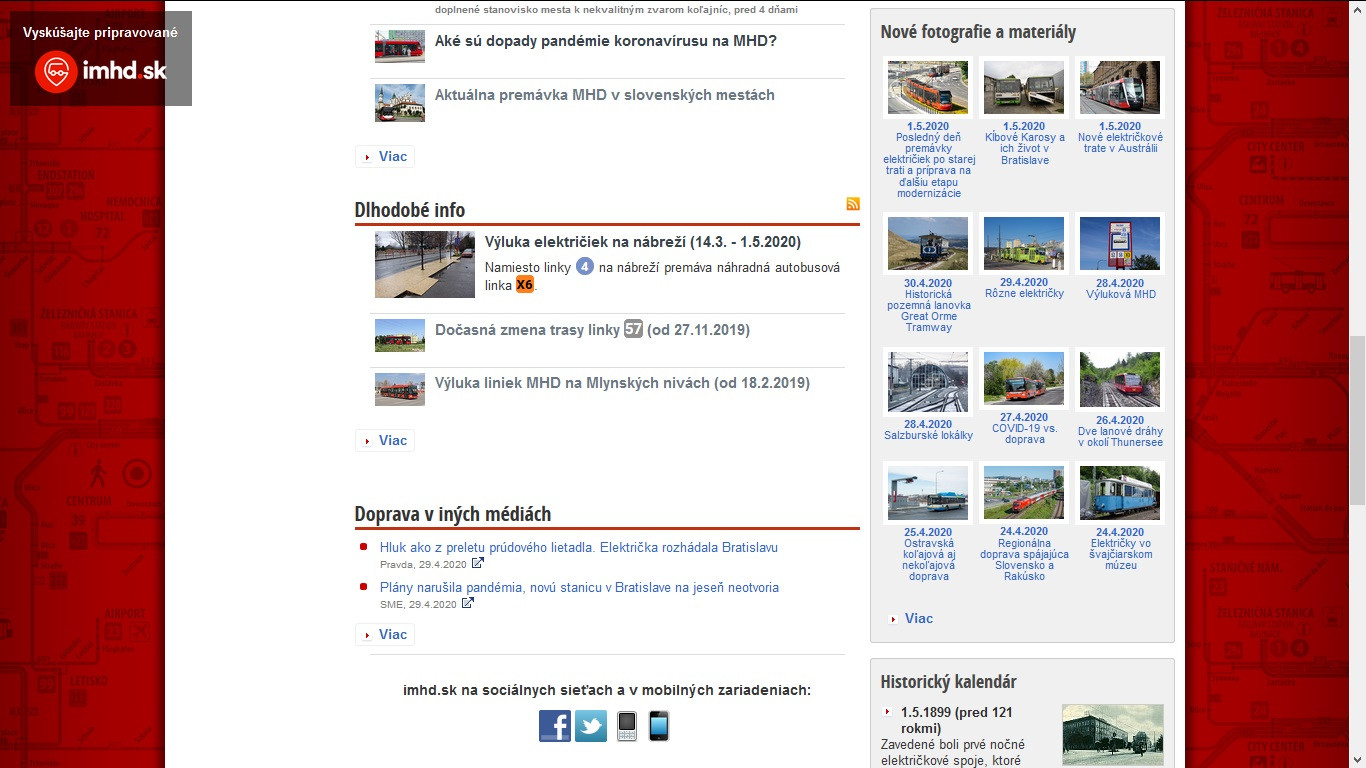Open the Twitter social icon

click(x=590, y=725)
